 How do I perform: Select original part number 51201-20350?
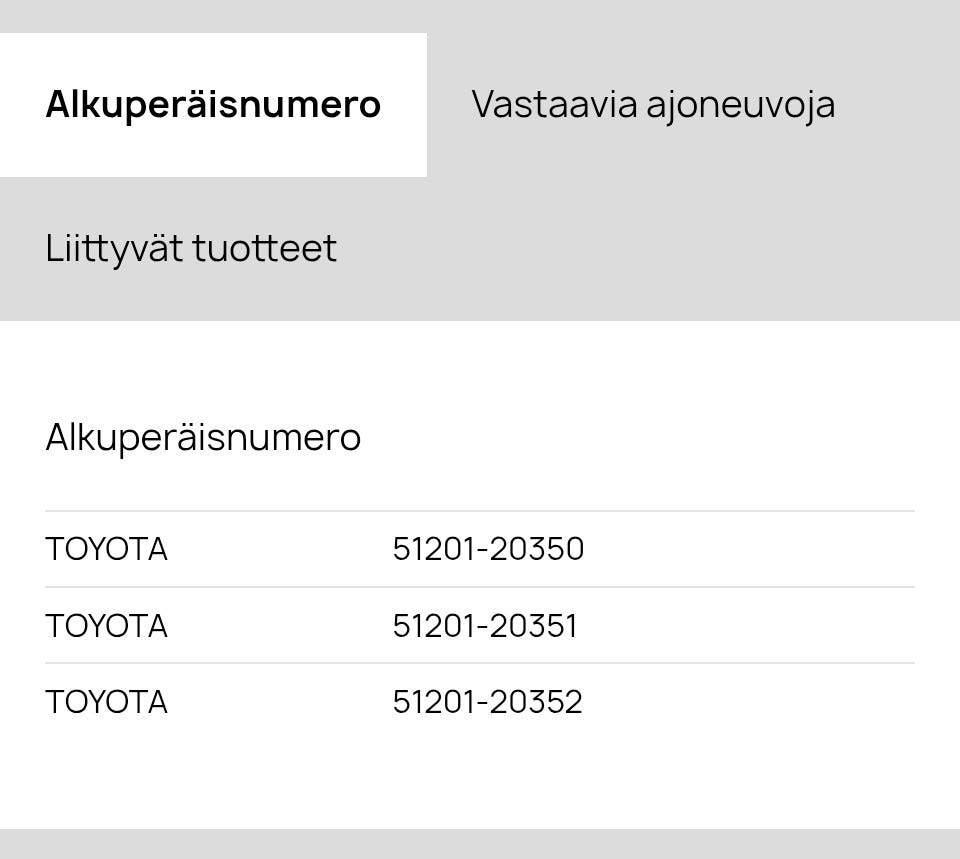point(488,549)
